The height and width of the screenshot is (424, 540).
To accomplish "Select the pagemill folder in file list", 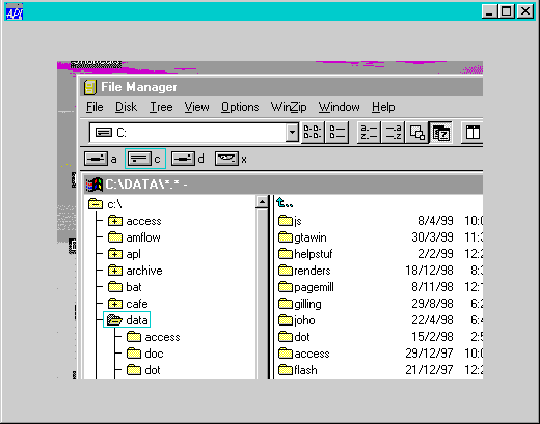I will point(305,287).
